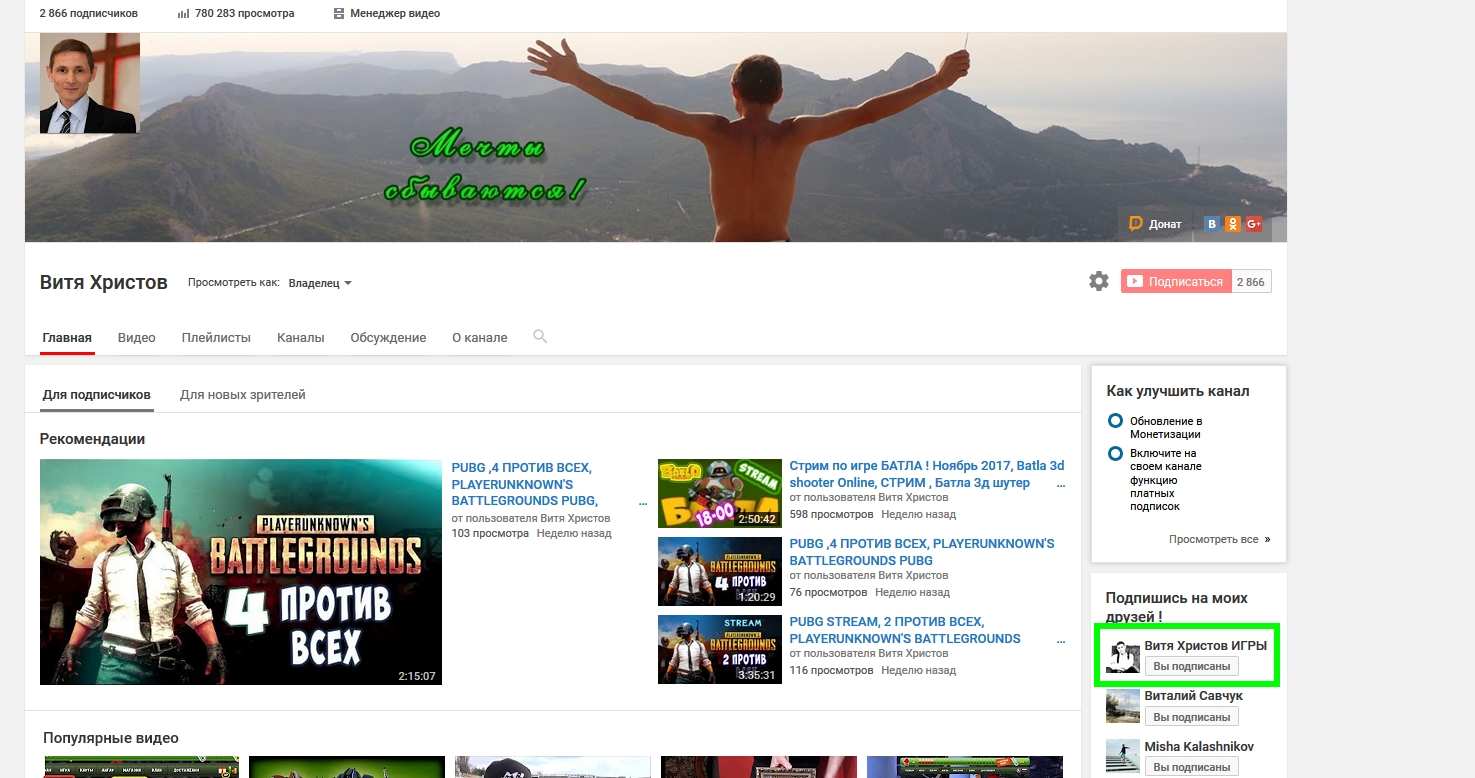
Task: Open the Google+ social icon on banner
Action: (x=1254, y=224)
